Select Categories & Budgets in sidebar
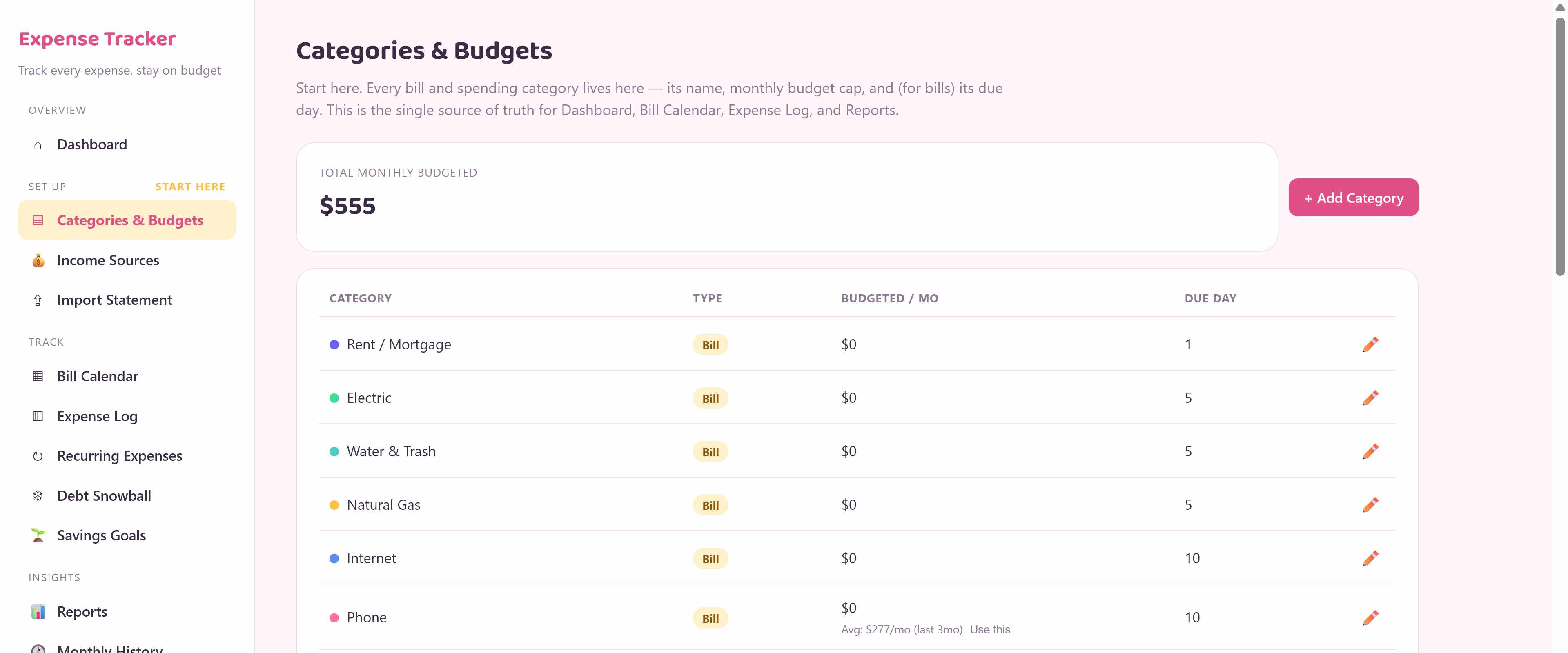This screenshot has width=1568, height=653. [127, 220]
